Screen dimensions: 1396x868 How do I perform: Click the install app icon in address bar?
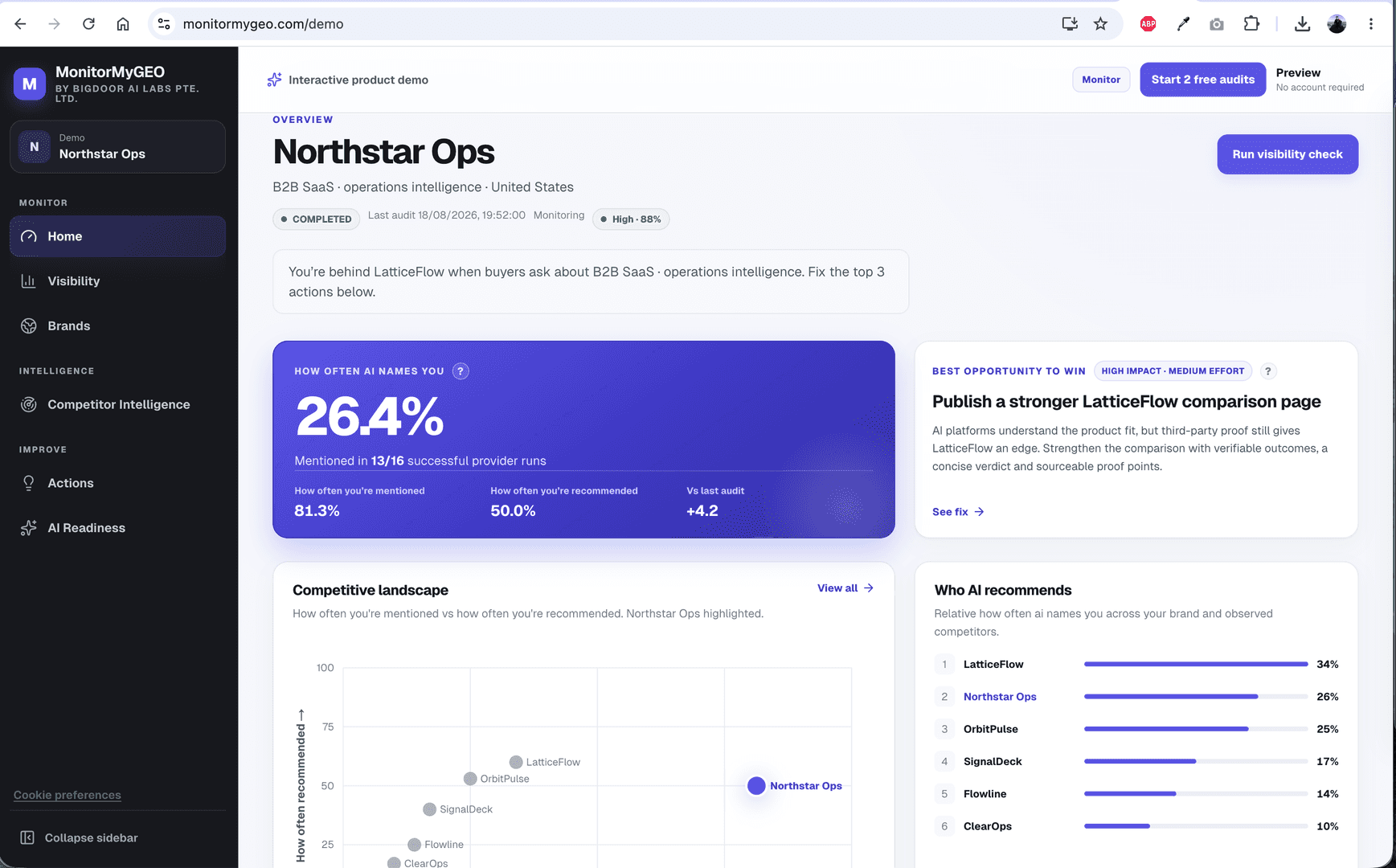point(1070,24)
